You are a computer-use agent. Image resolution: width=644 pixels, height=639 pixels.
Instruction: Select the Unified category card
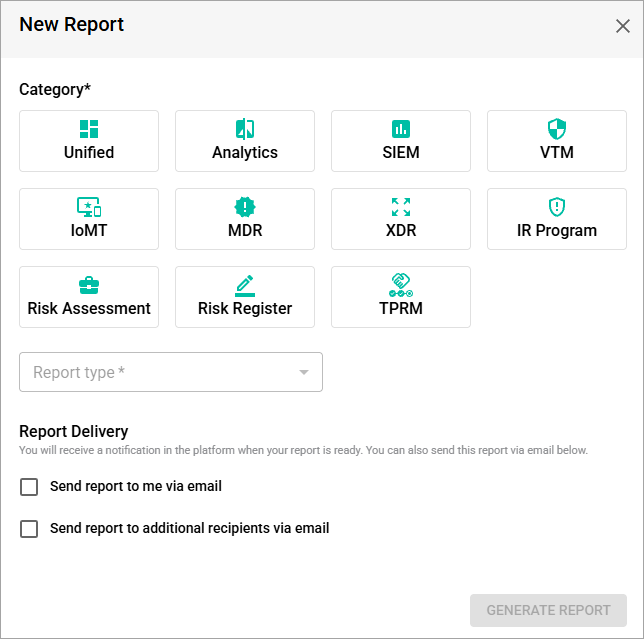pos(89,141)
